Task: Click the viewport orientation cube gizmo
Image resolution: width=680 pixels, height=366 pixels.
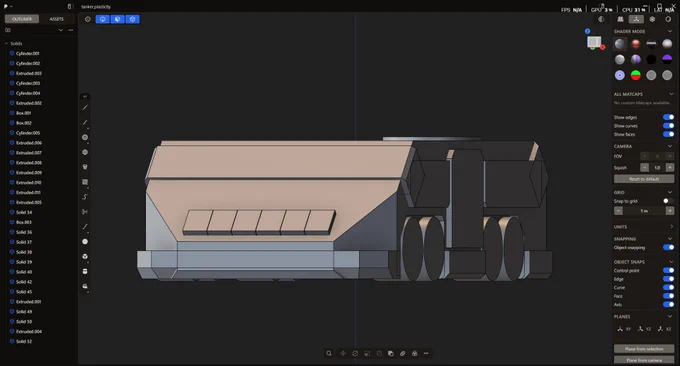Action: pyautogui.click(x=594, y=42)
